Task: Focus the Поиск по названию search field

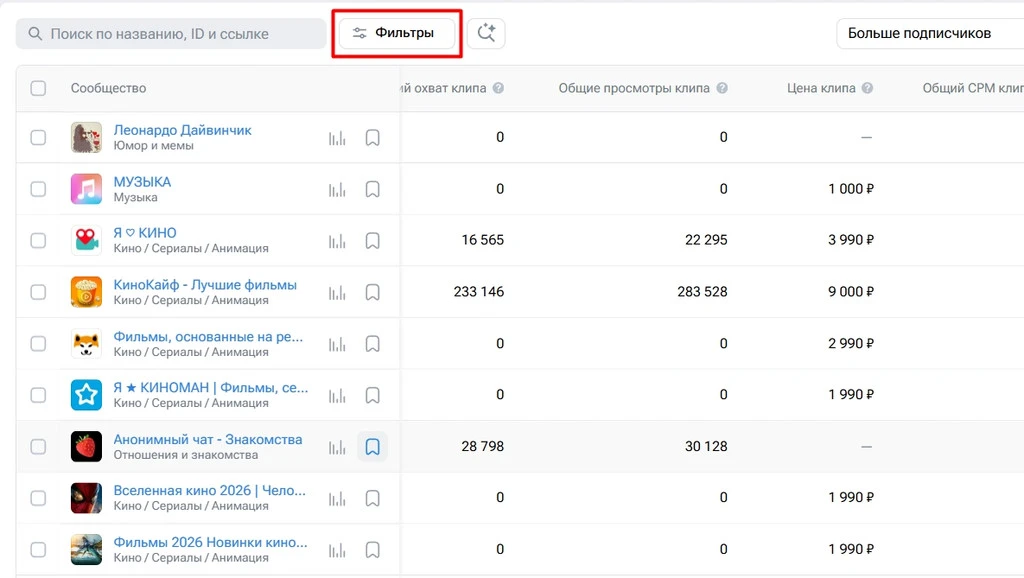Action: (171, 33)
